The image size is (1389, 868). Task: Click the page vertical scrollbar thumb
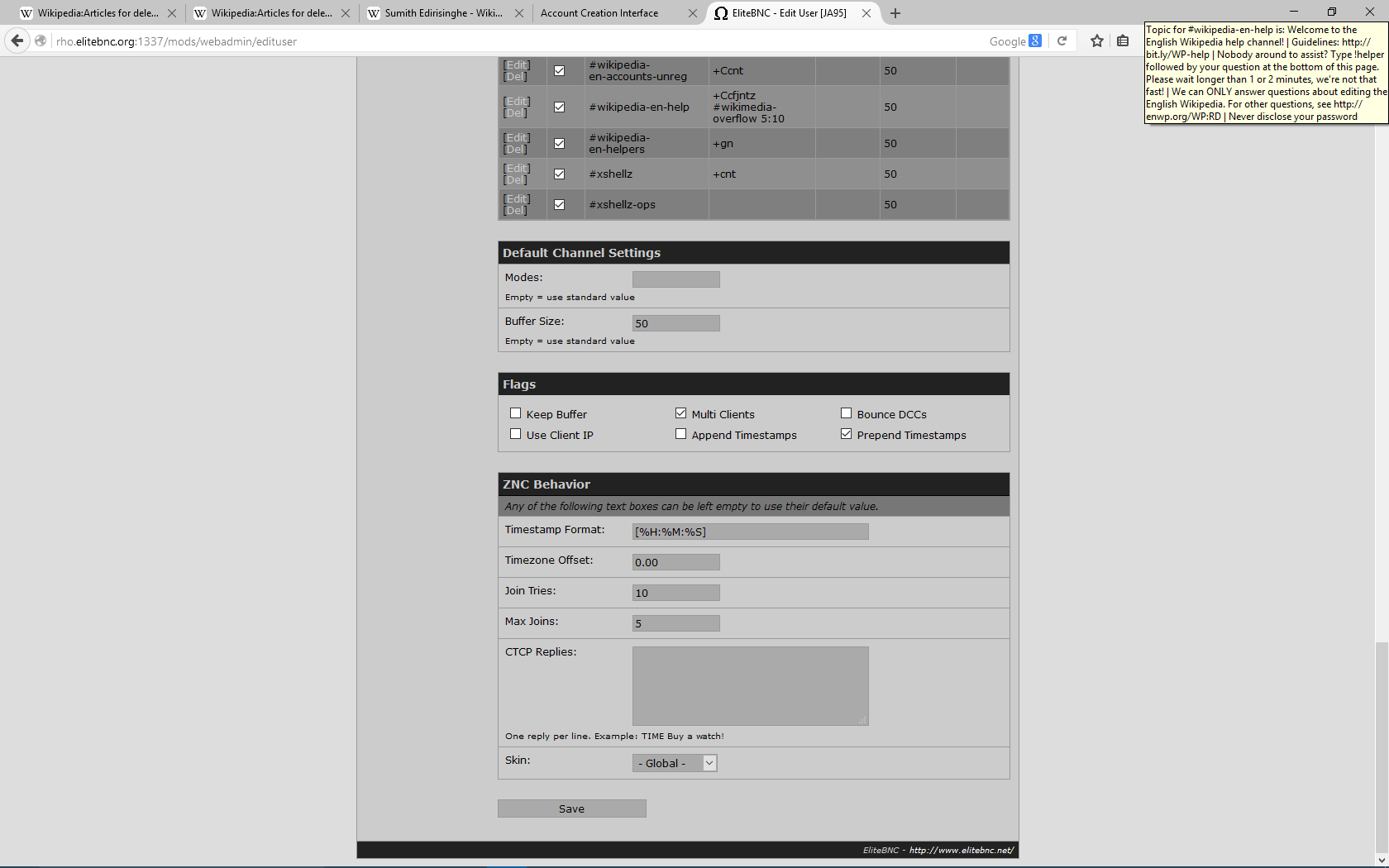pos(1382,747)
